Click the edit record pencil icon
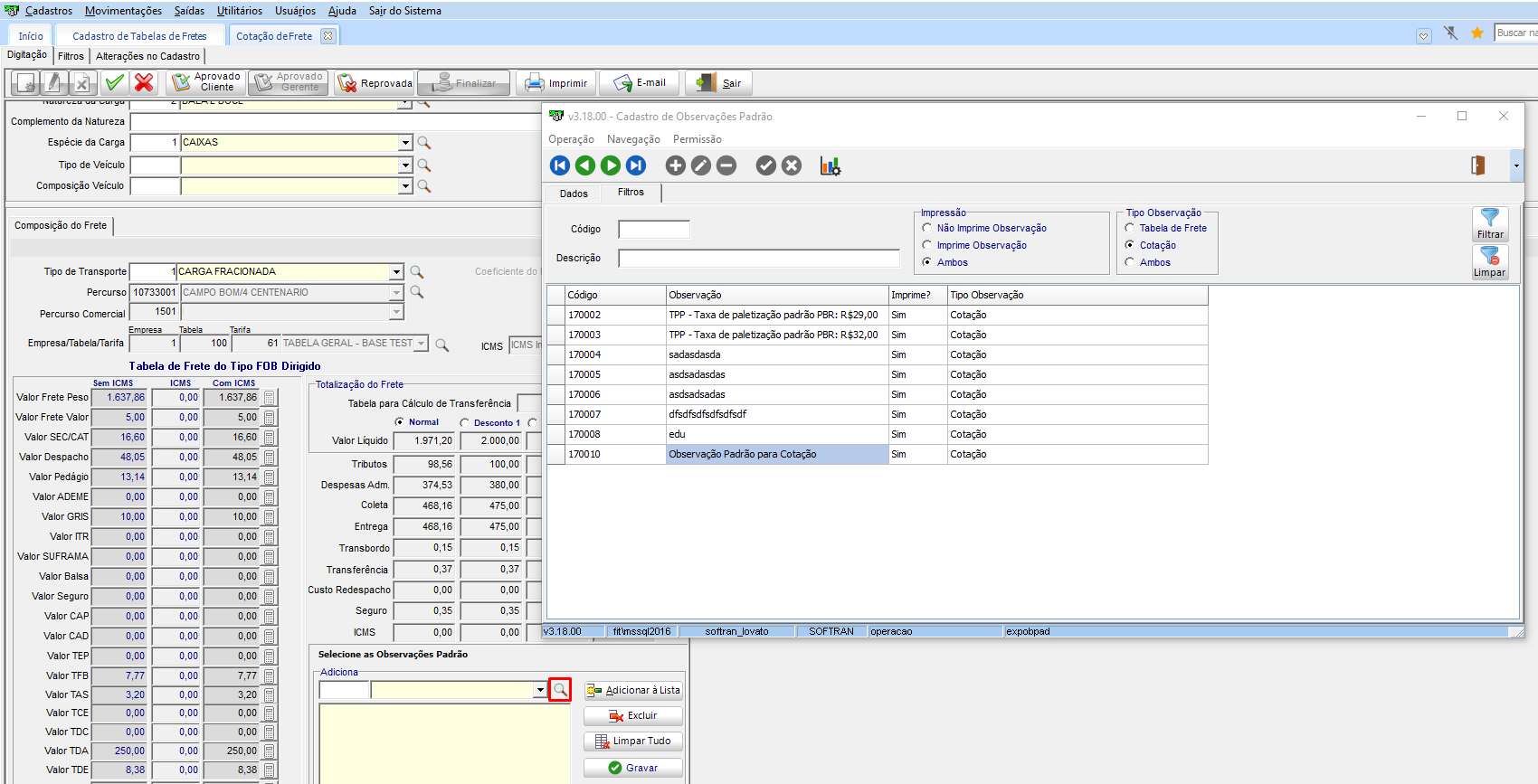This screenshot has height=784, width=1538. pyautogui.click(x=700, y=165)
